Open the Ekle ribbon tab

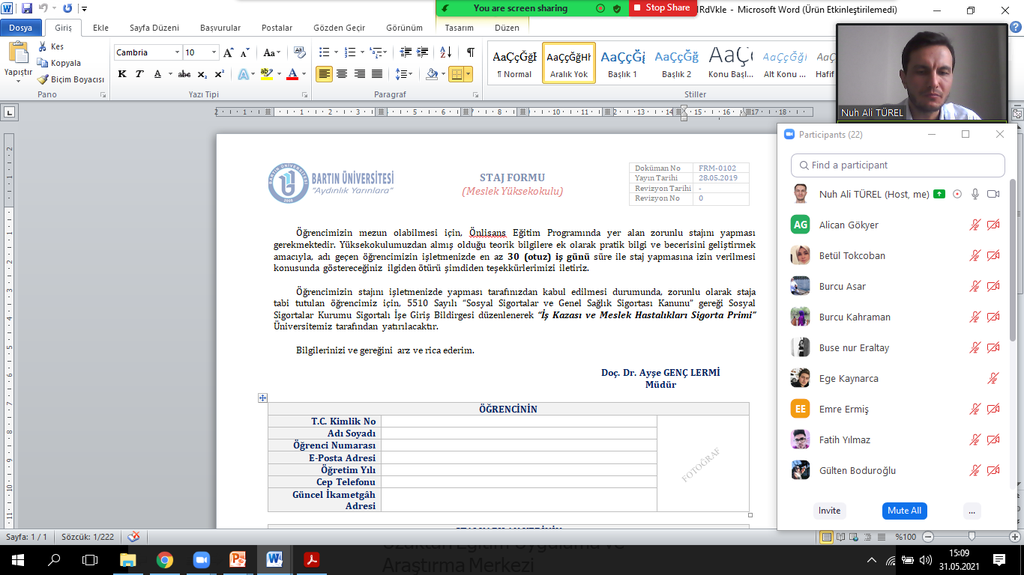pos(101,28)
